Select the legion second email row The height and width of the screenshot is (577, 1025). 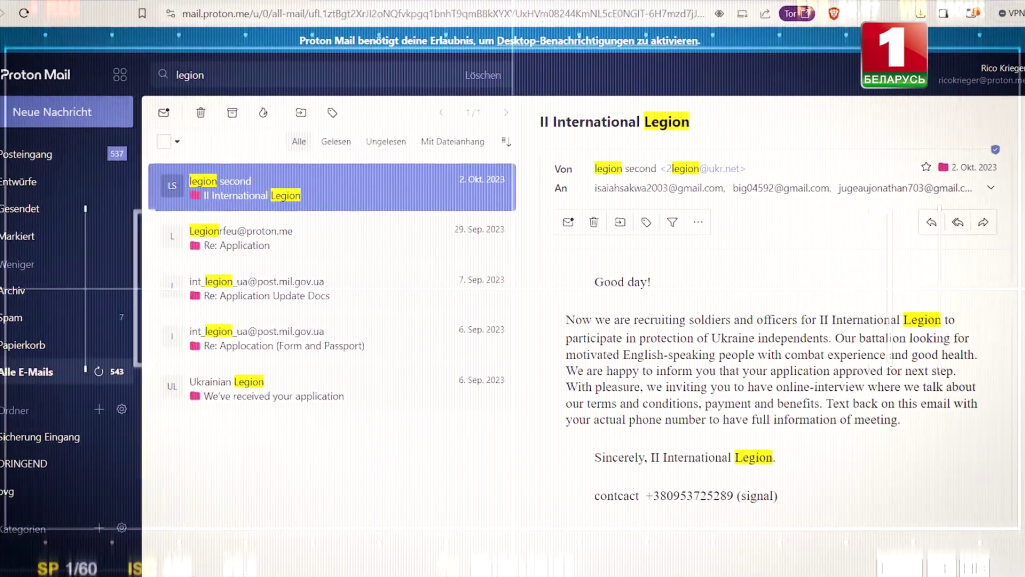(x=332, y=188)
